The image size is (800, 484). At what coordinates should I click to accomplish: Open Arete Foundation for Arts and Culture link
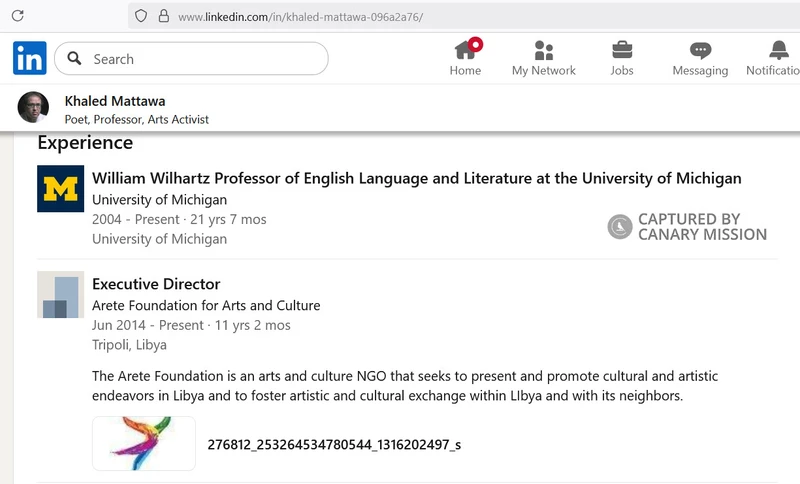click(206, 305)
